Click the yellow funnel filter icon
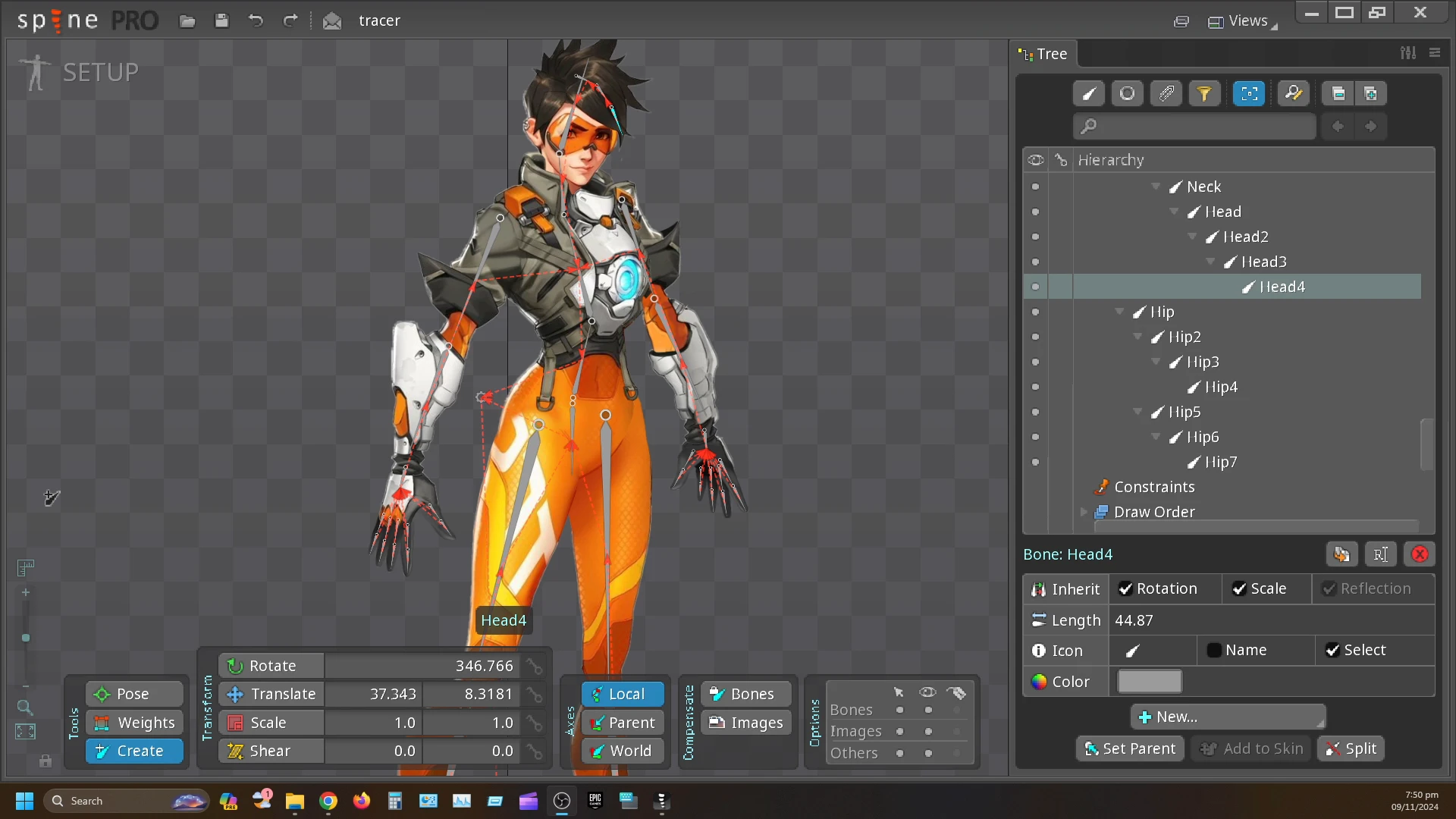1456x819 pixels. (1204, 93)
